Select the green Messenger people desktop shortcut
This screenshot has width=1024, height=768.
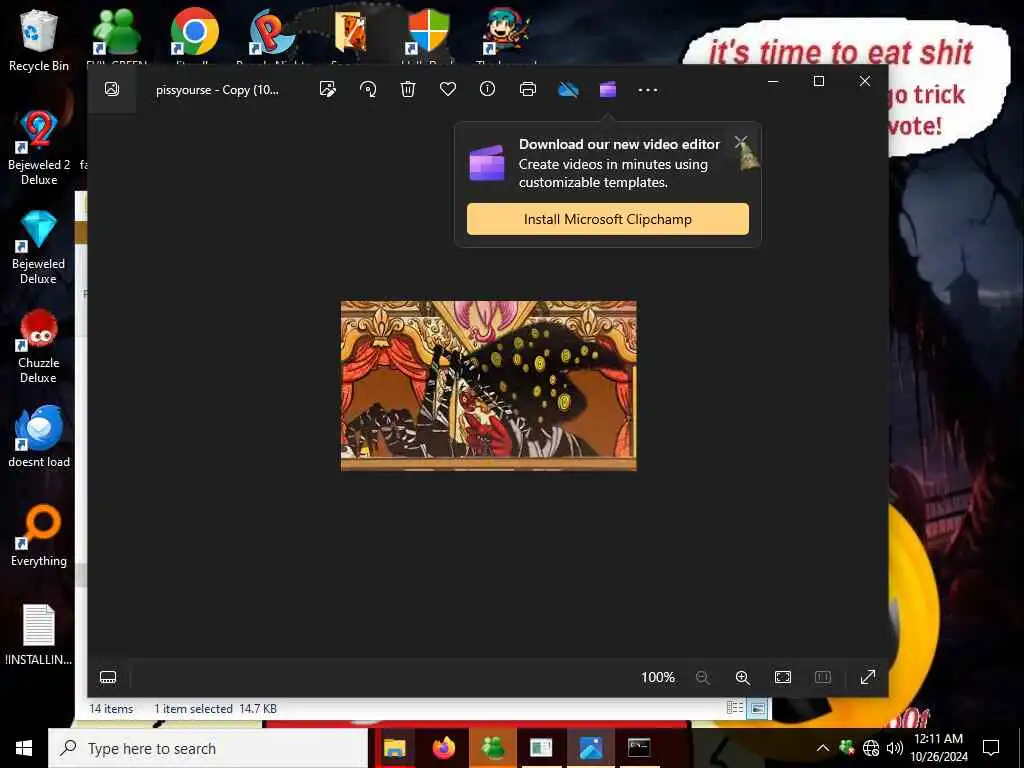(117, 33)
